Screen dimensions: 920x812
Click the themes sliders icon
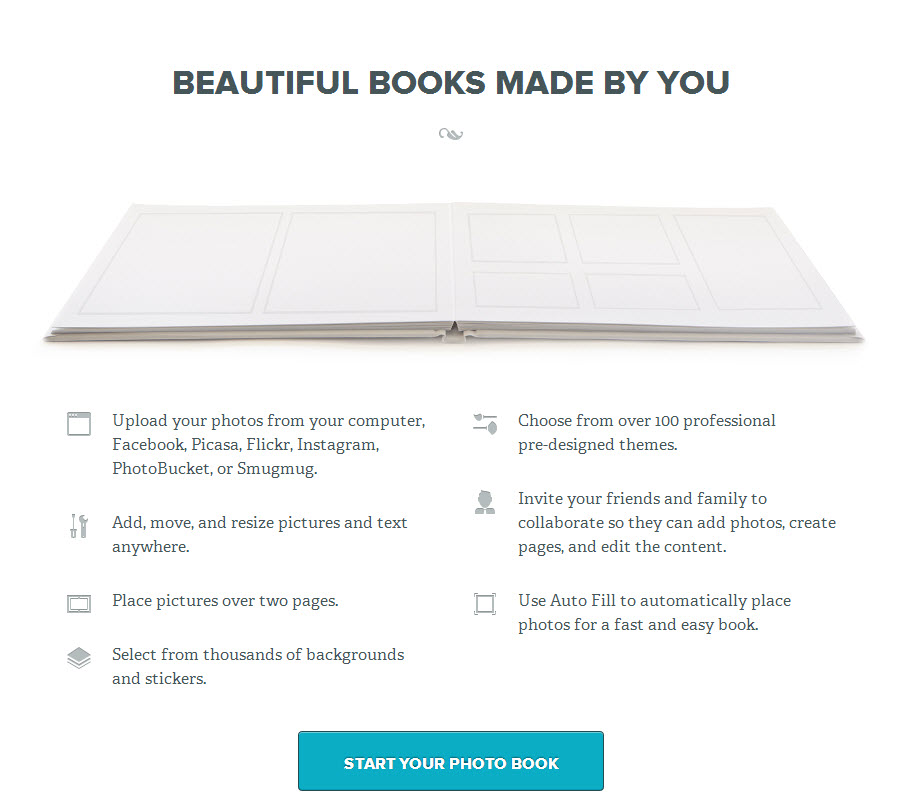[485, 424]
